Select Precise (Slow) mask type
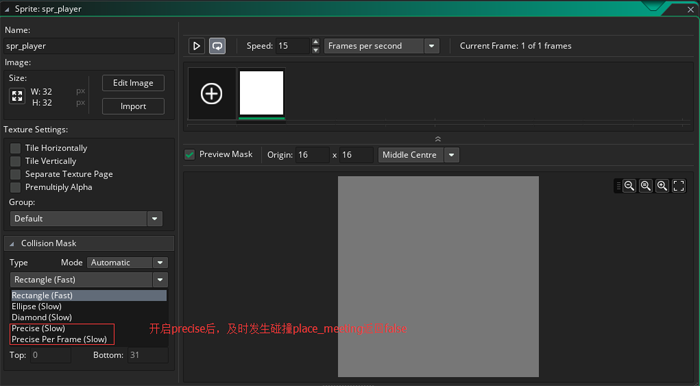 click(89, 328)
